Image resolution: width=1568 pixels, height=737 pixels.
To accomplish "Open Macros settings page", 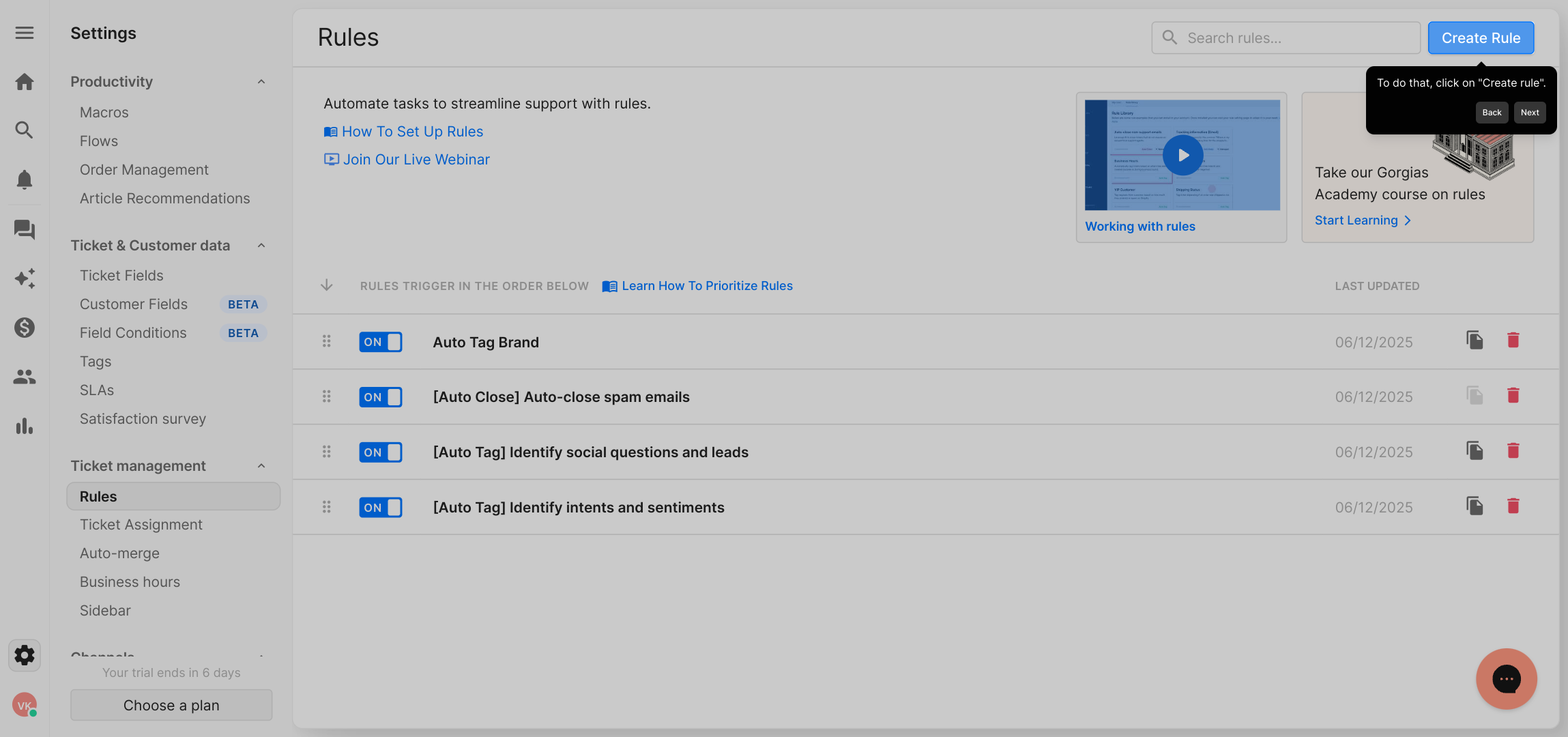I will (x=104, y=113).
